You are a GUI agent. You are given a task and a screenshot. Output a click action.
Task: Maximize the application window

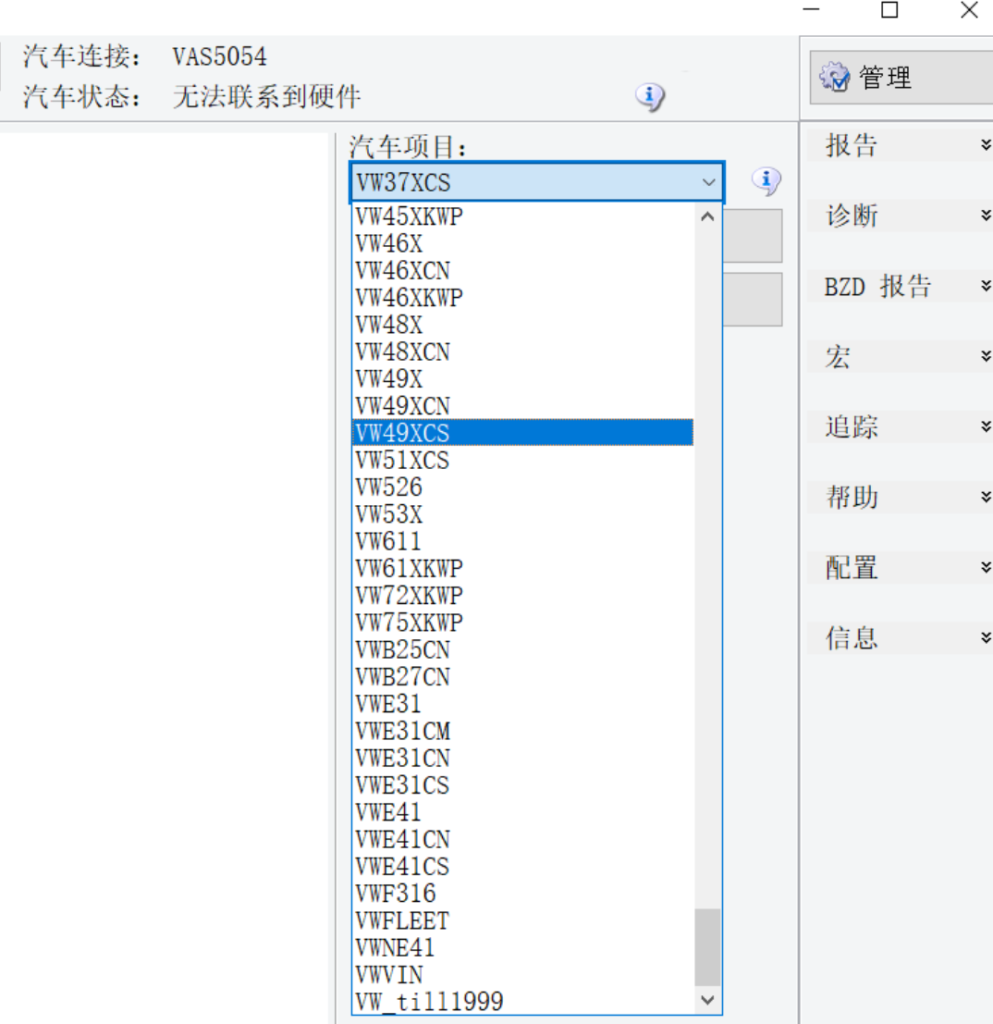[x=889, y=11]
